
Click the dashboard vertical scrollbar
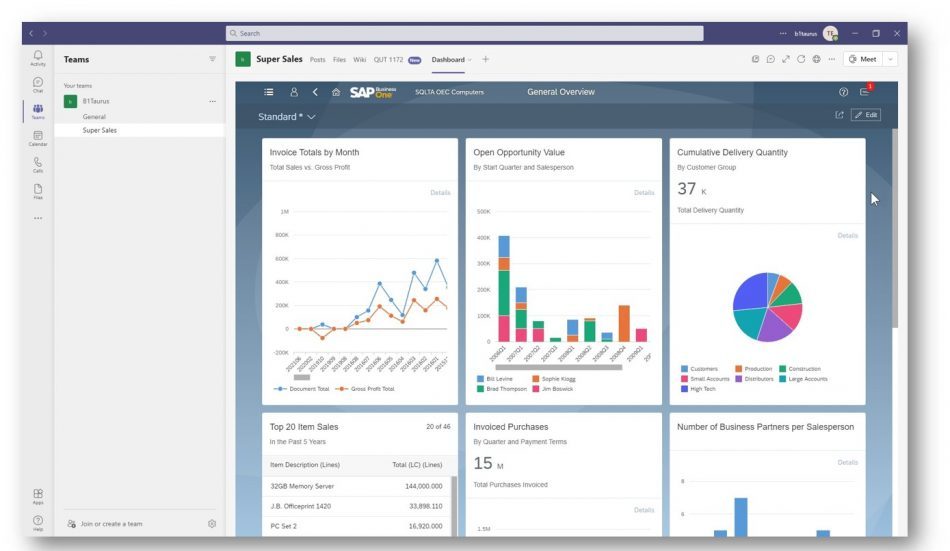pos(894,229)
